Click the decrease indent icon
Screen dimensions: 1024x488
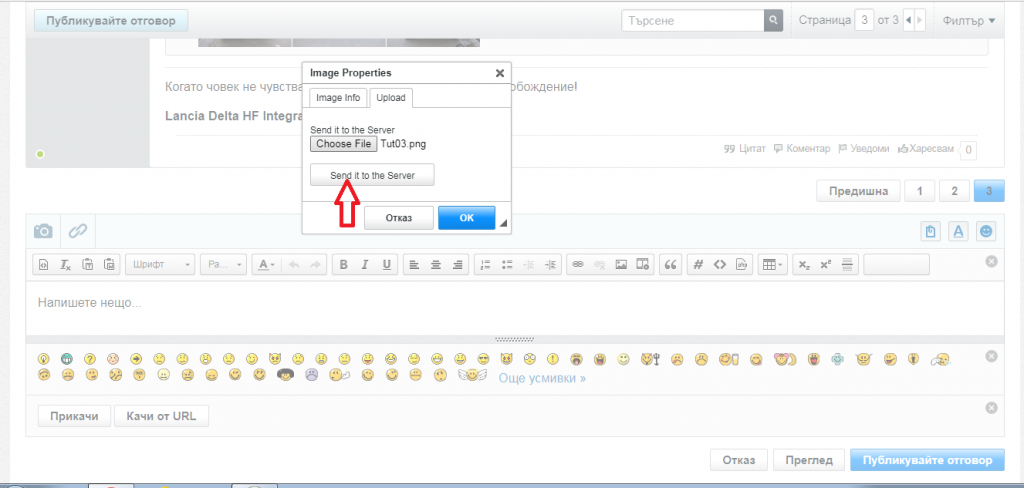click(528, 265)
